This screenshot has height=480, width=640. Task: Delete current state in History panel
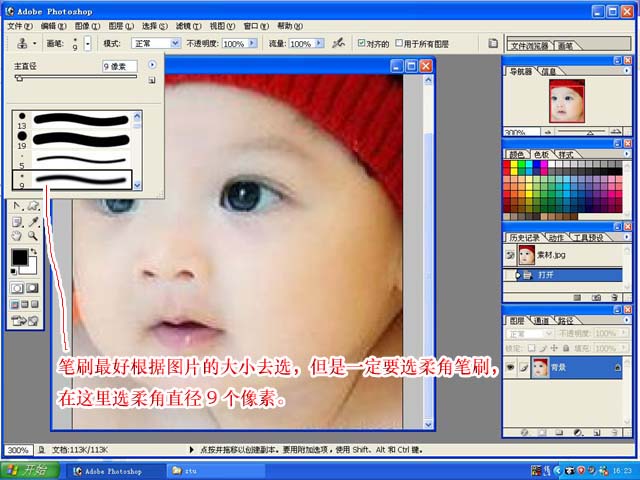(614, 298)
